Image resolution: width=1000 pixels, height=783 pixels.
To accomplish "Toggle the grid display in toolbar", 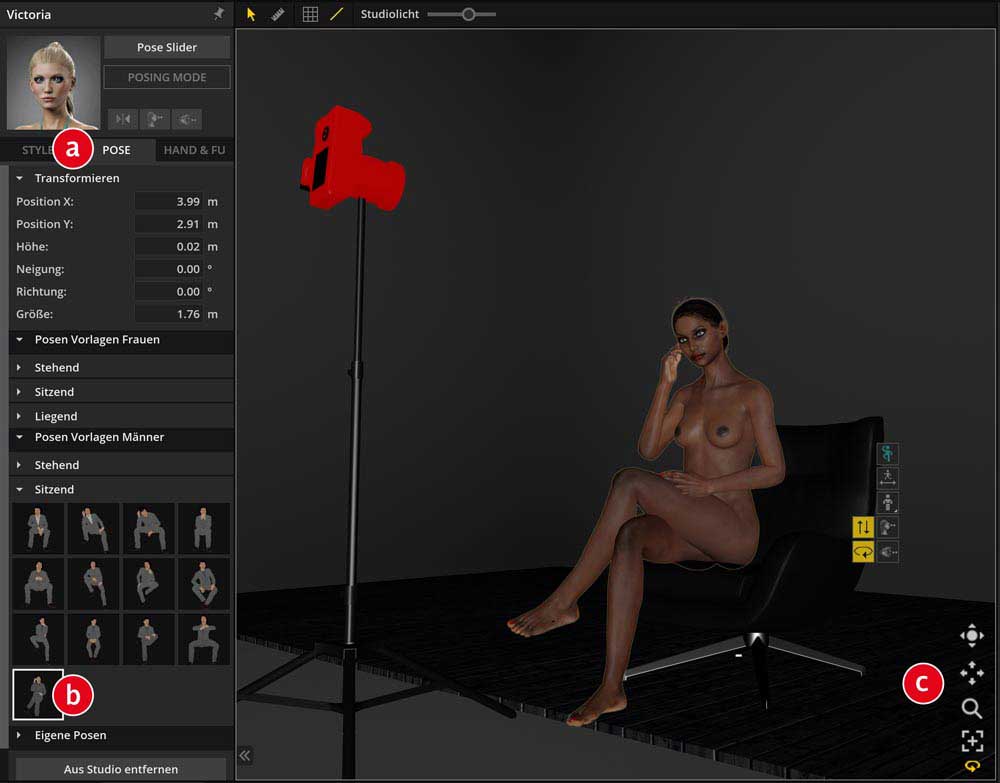I will click(x=310, y=15).
